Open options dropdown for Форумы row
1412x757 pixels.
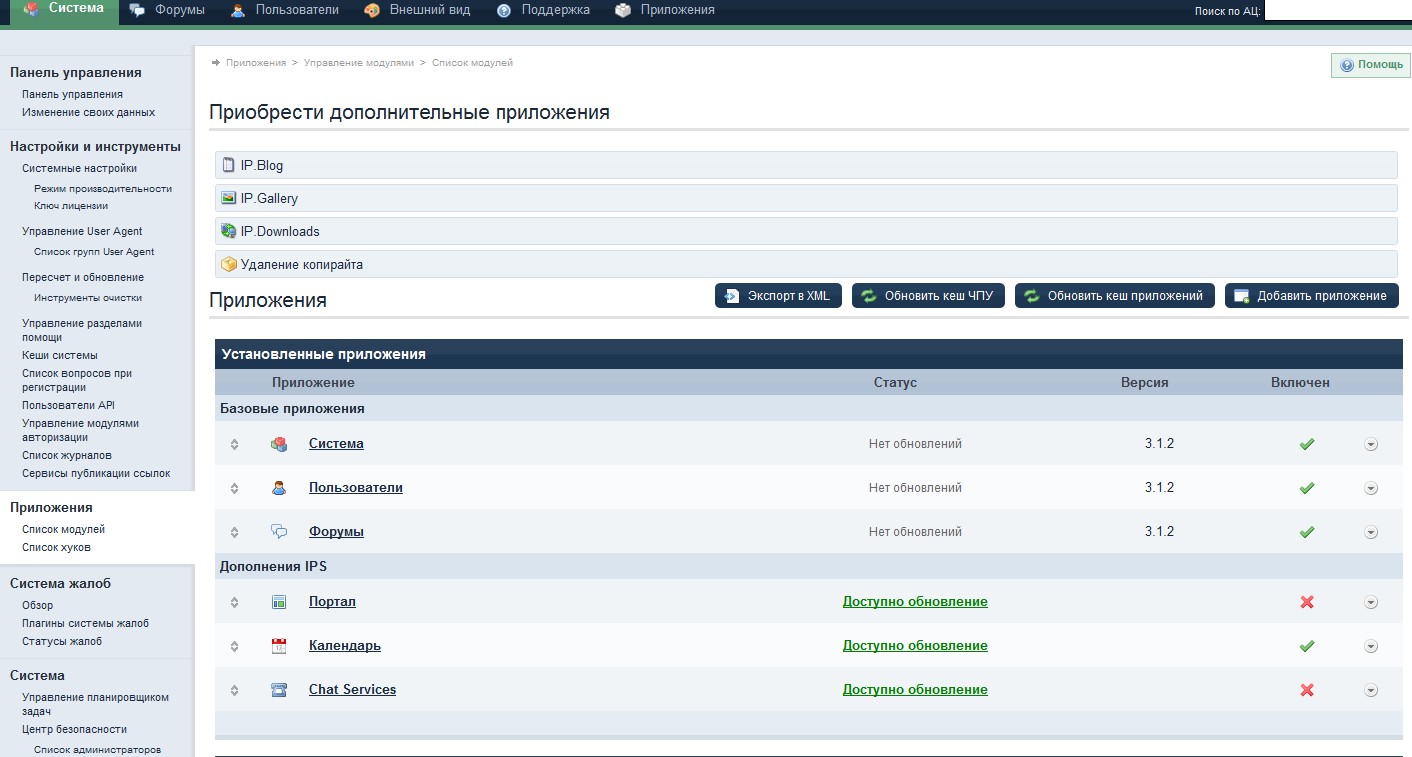(x=1371, y=532)
